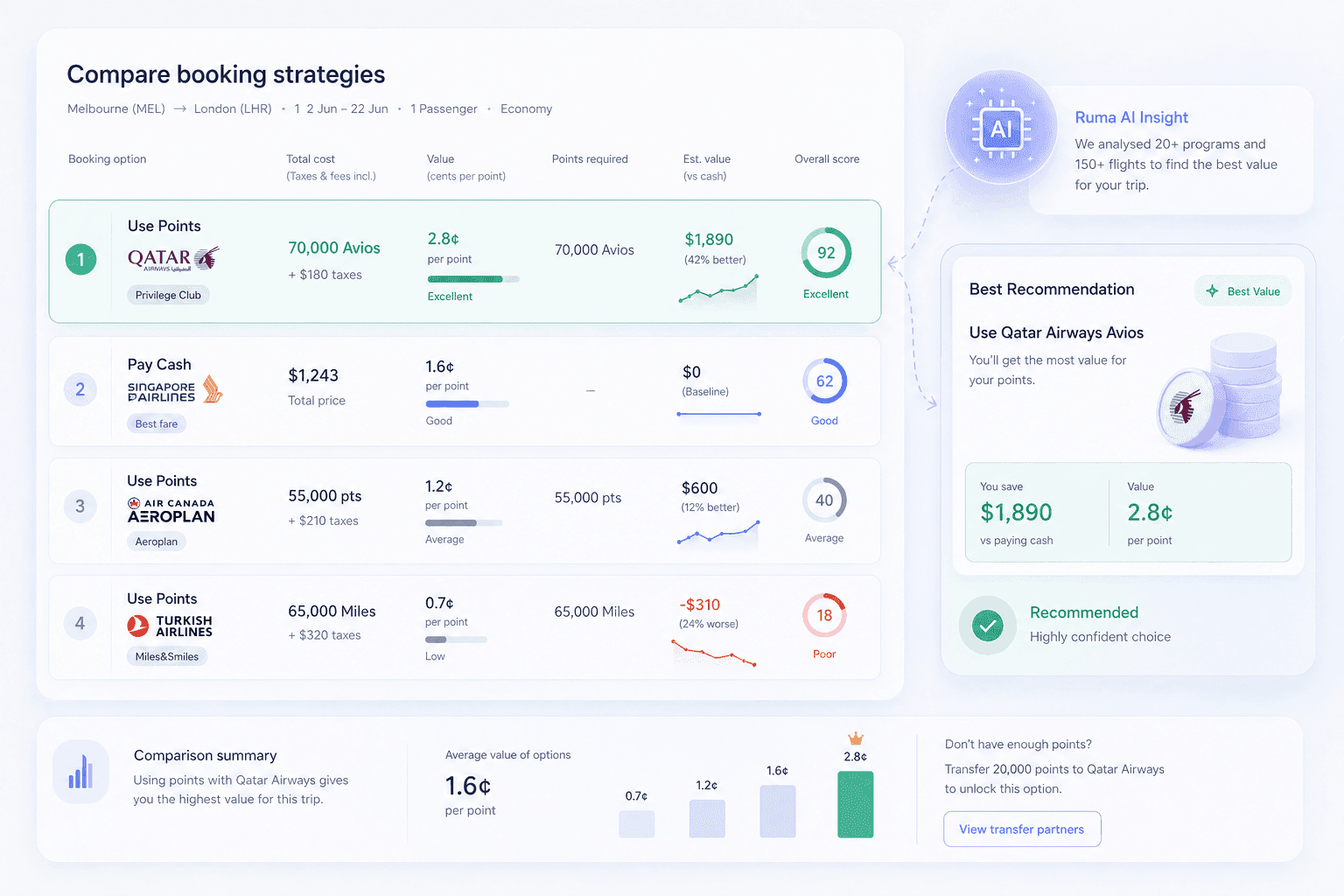The image size is (1344, 896).
Task: Click the 0.7¢ chart bar
Action: (x=637, y=824)
